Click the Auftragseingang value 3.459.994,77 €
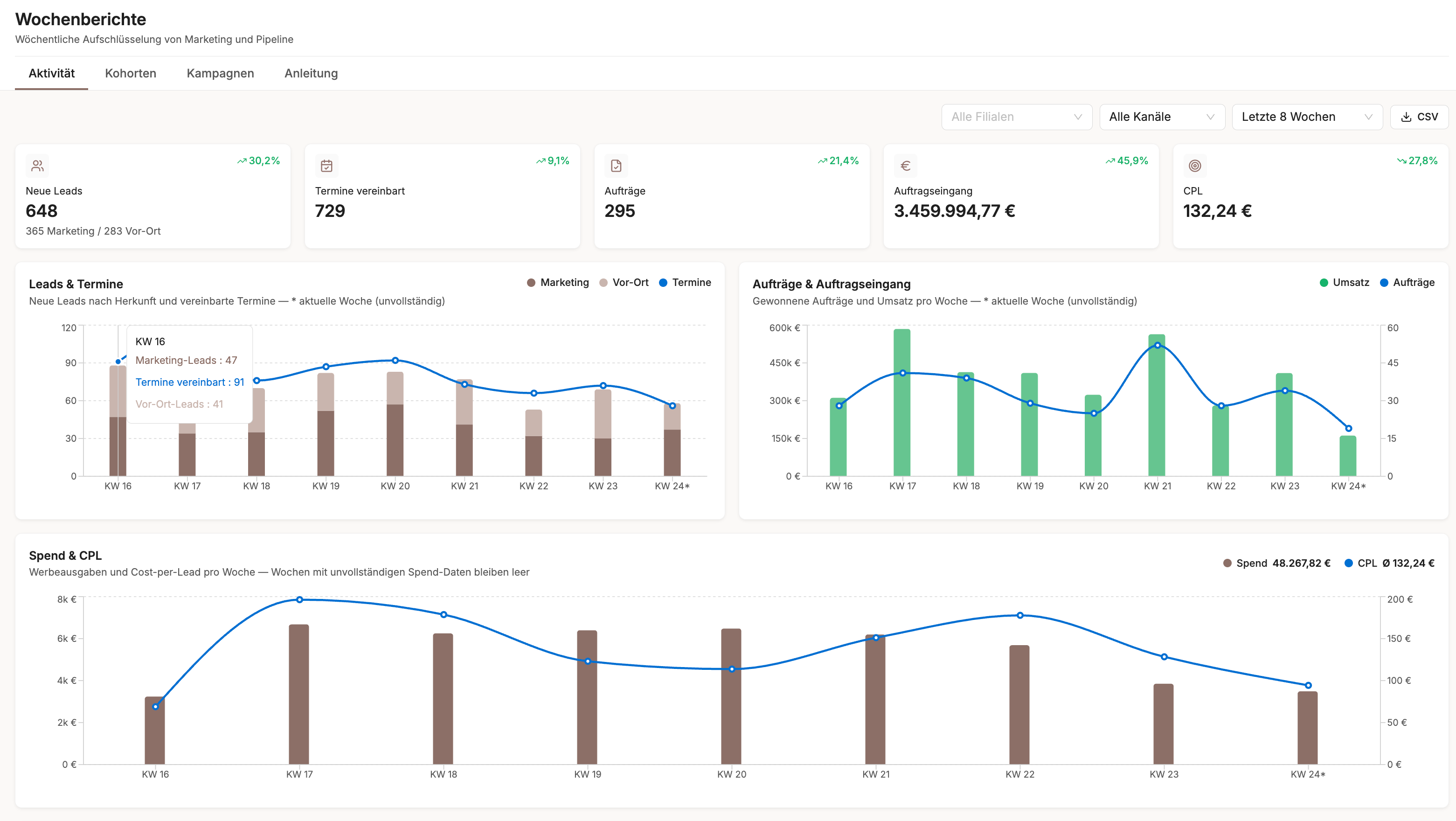Screen dimensions: 1456x821 coord(955,211)
